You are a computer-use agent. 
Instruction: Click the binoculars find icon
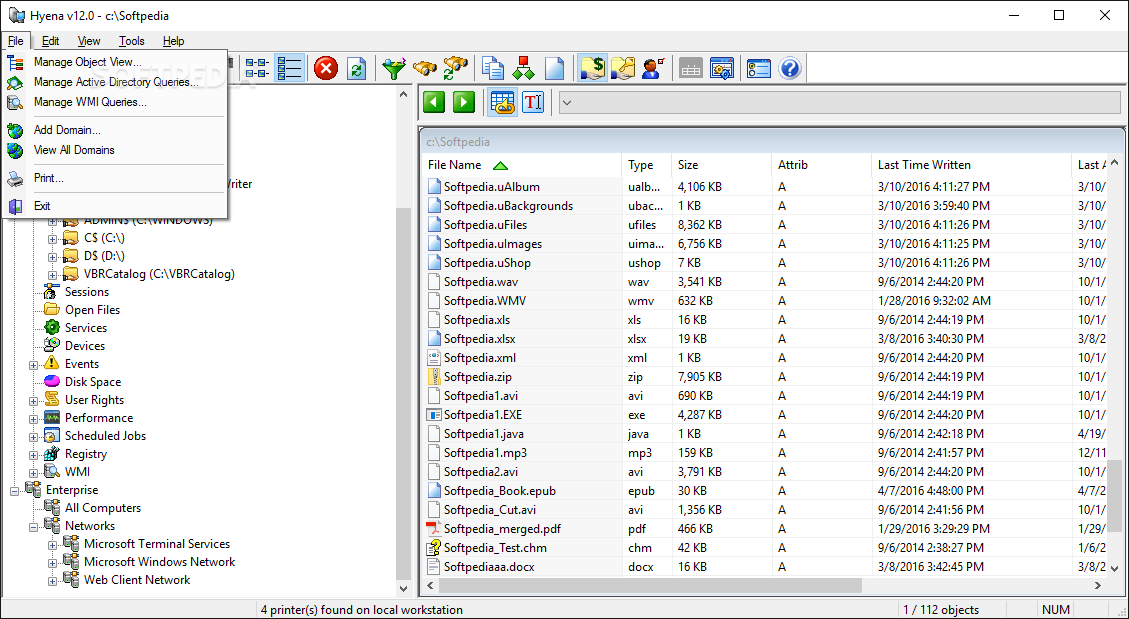click(x=425, y=68)
